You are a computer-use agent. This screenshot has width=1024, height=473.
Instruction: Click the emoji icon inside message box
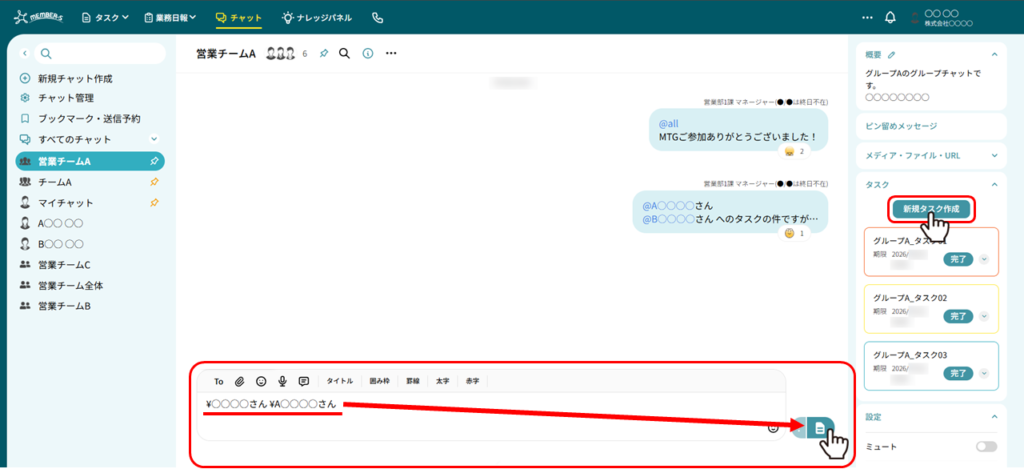(x=773, y=429)
